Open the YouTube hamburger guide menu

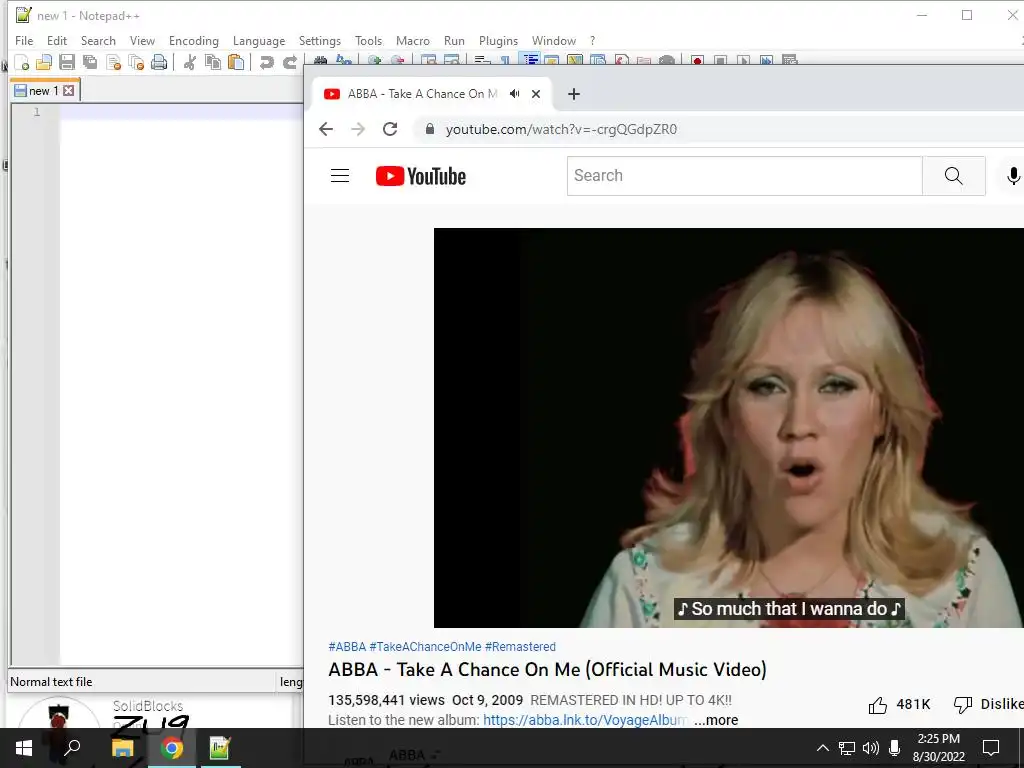[340, 176]
